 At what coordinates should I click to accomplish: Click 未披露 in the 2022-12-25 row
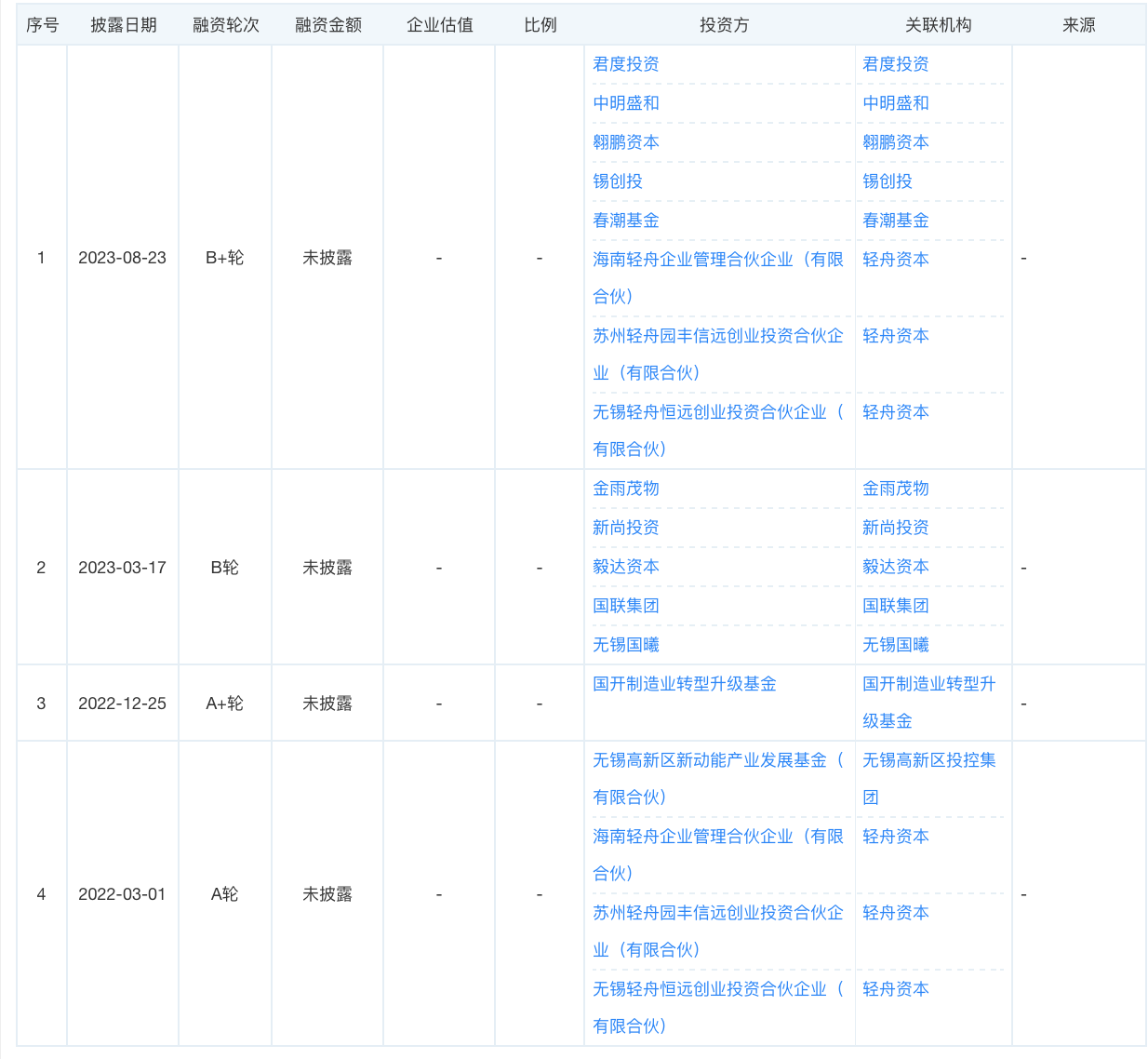tap(327, 704)
